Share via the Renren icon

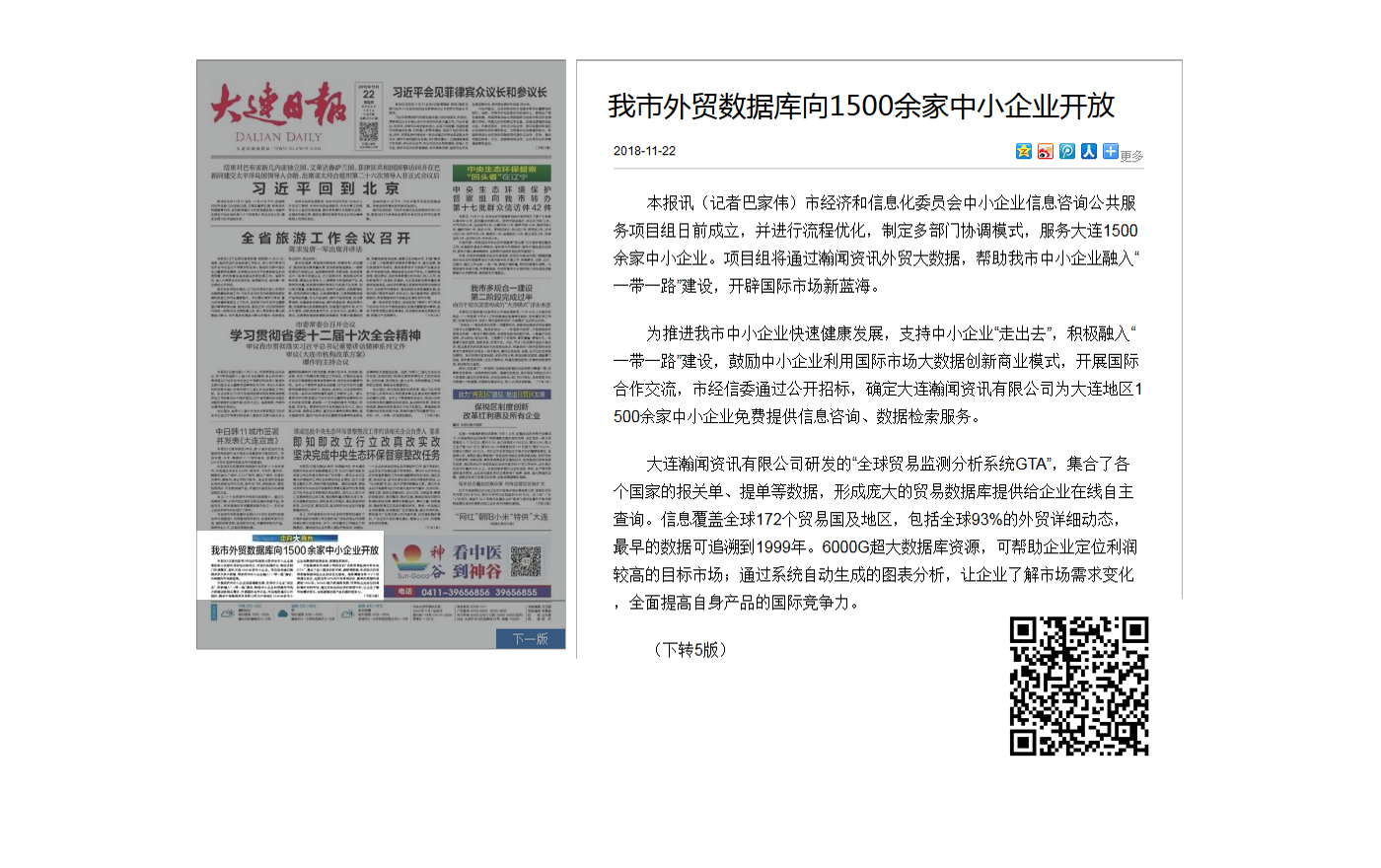pyautogui.click(x=1089, y=151)
